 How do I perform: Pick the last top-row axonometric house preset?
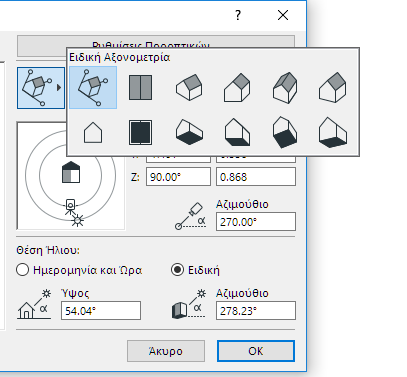point(333,87)
